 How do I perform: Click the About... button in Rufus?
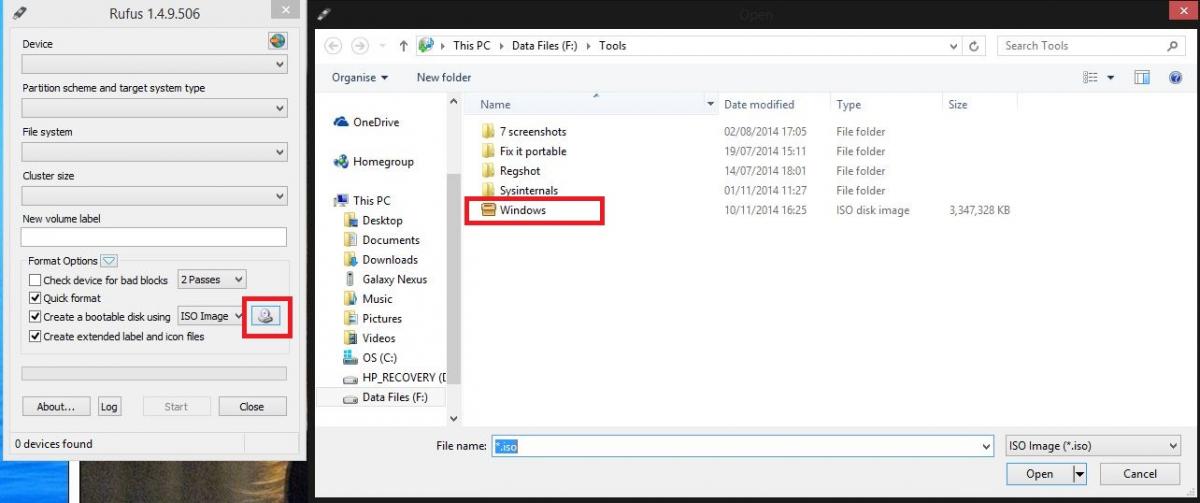coord(56,407)
